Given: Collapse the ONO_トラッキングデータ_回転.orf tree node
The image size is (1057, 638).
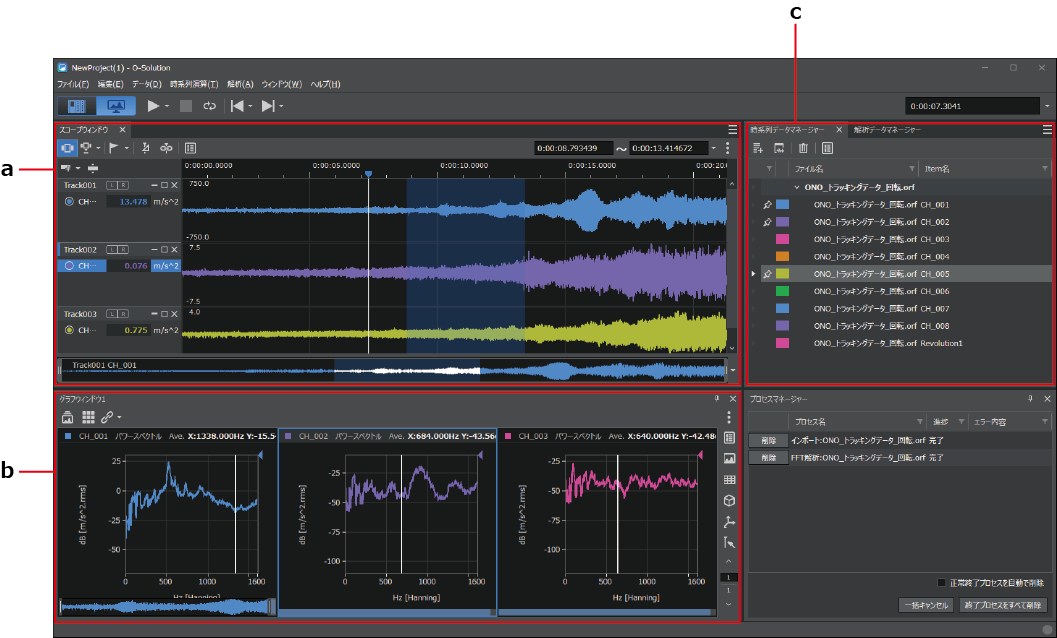Looking at the screenshot, I should [x=797, y=187].
